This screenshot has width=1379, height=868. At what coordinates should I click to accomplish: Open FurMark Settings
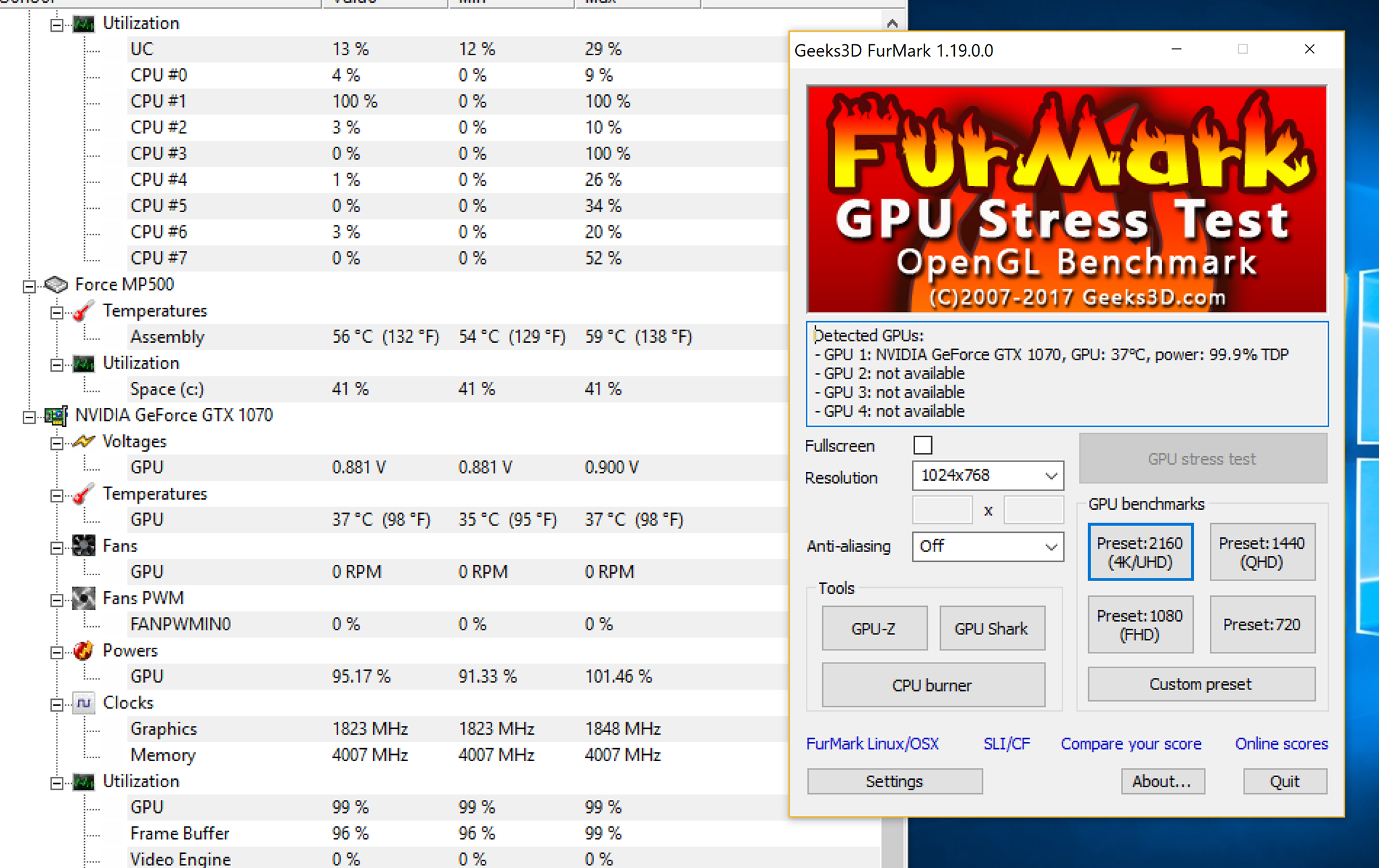click(x=894, y=781)
